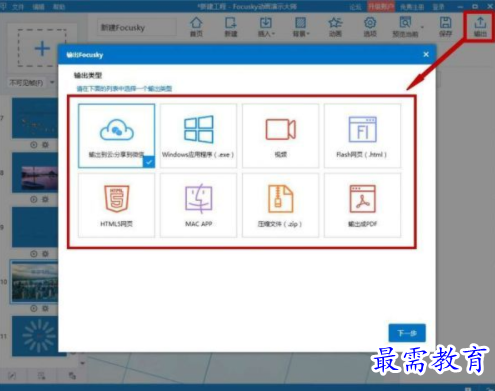Open the gear settings under slide 10
Image resolution: width=495 pixels, height=391 pixels.
point(45,308)
